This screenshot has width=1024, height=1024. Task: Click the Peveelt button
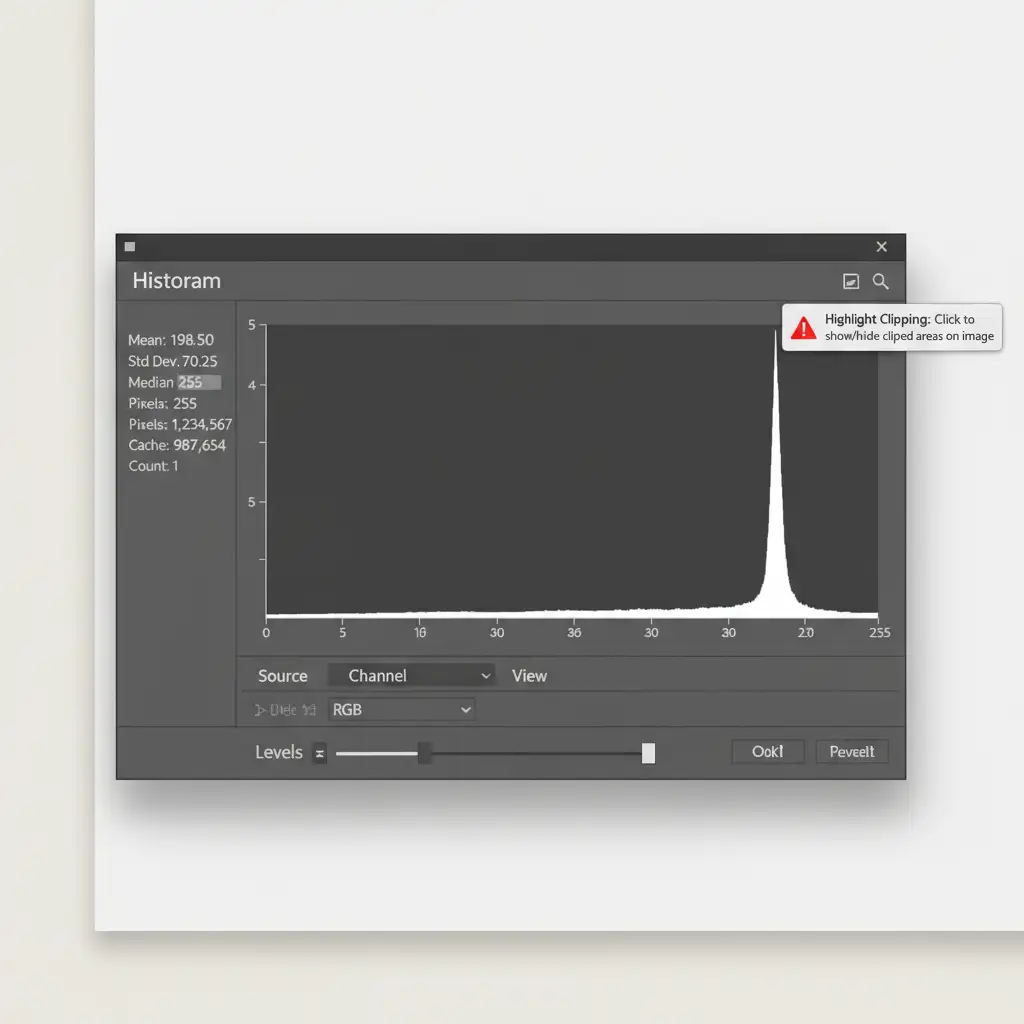pyautogui.click(x=852, y=752)
